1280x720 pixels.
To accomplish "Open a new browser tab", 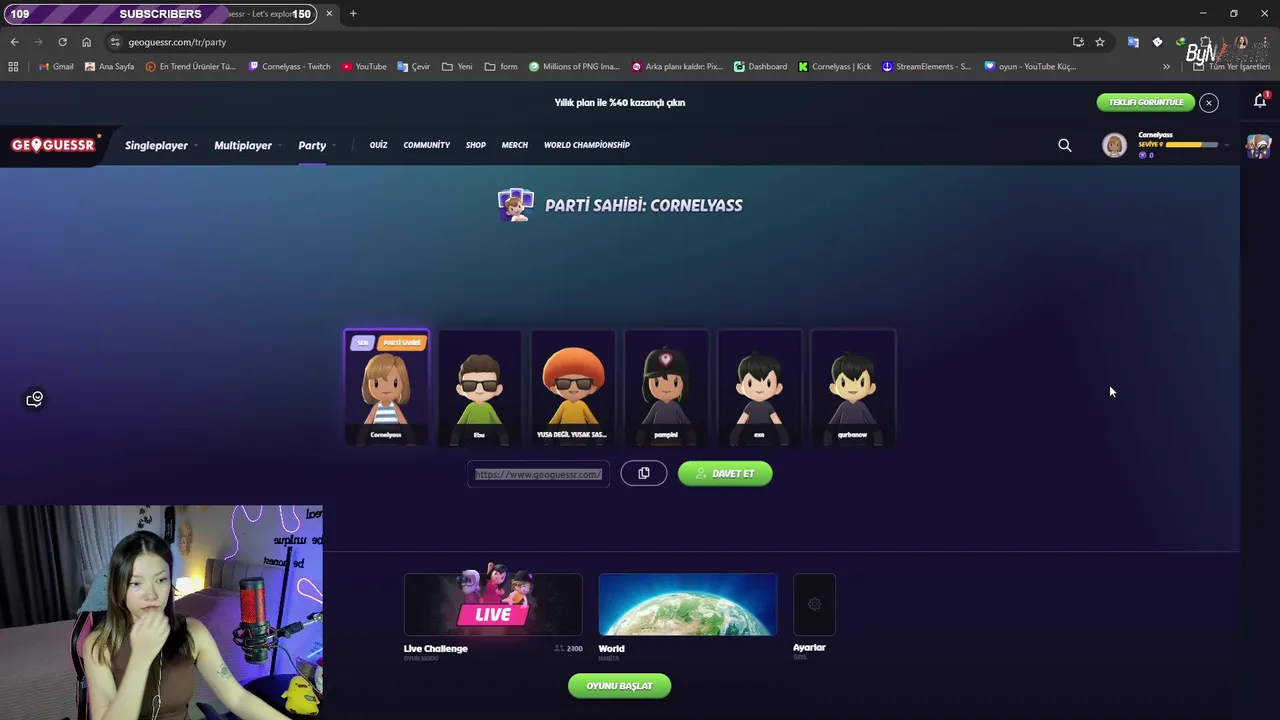I will pyautogui.click(x=353, y=14).
